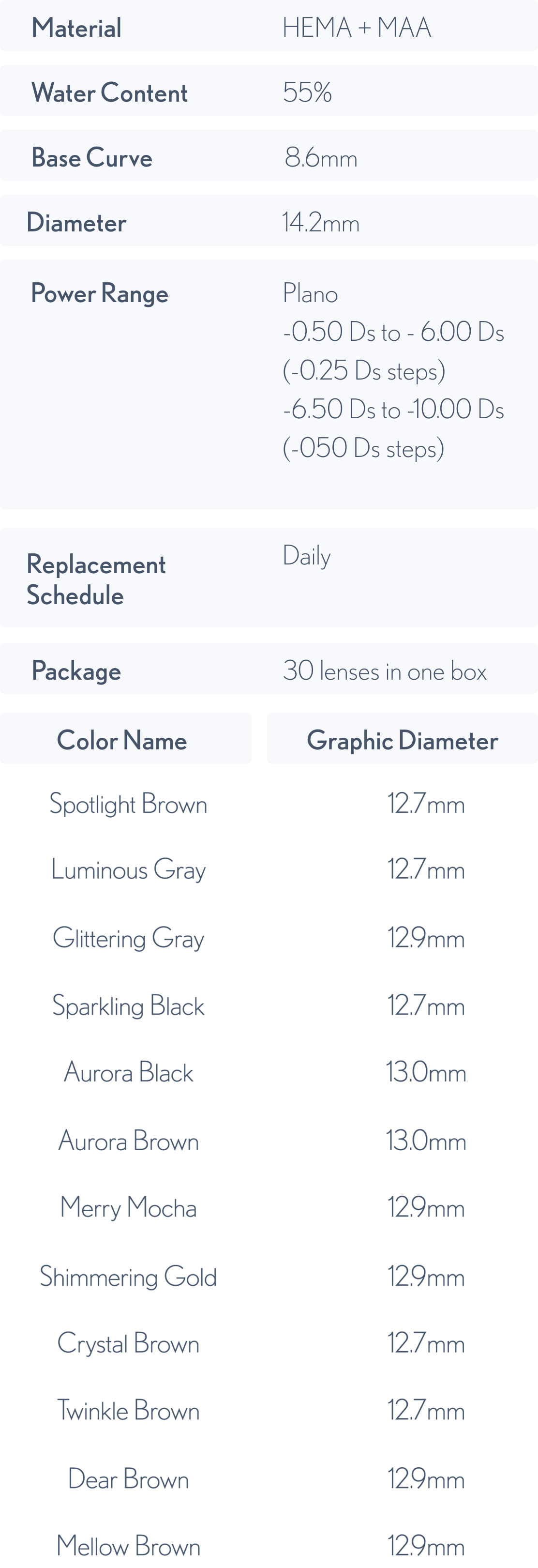Screen dimensions: 538x1568
Task: Click the Material row label
Action: tap(76, 28)
